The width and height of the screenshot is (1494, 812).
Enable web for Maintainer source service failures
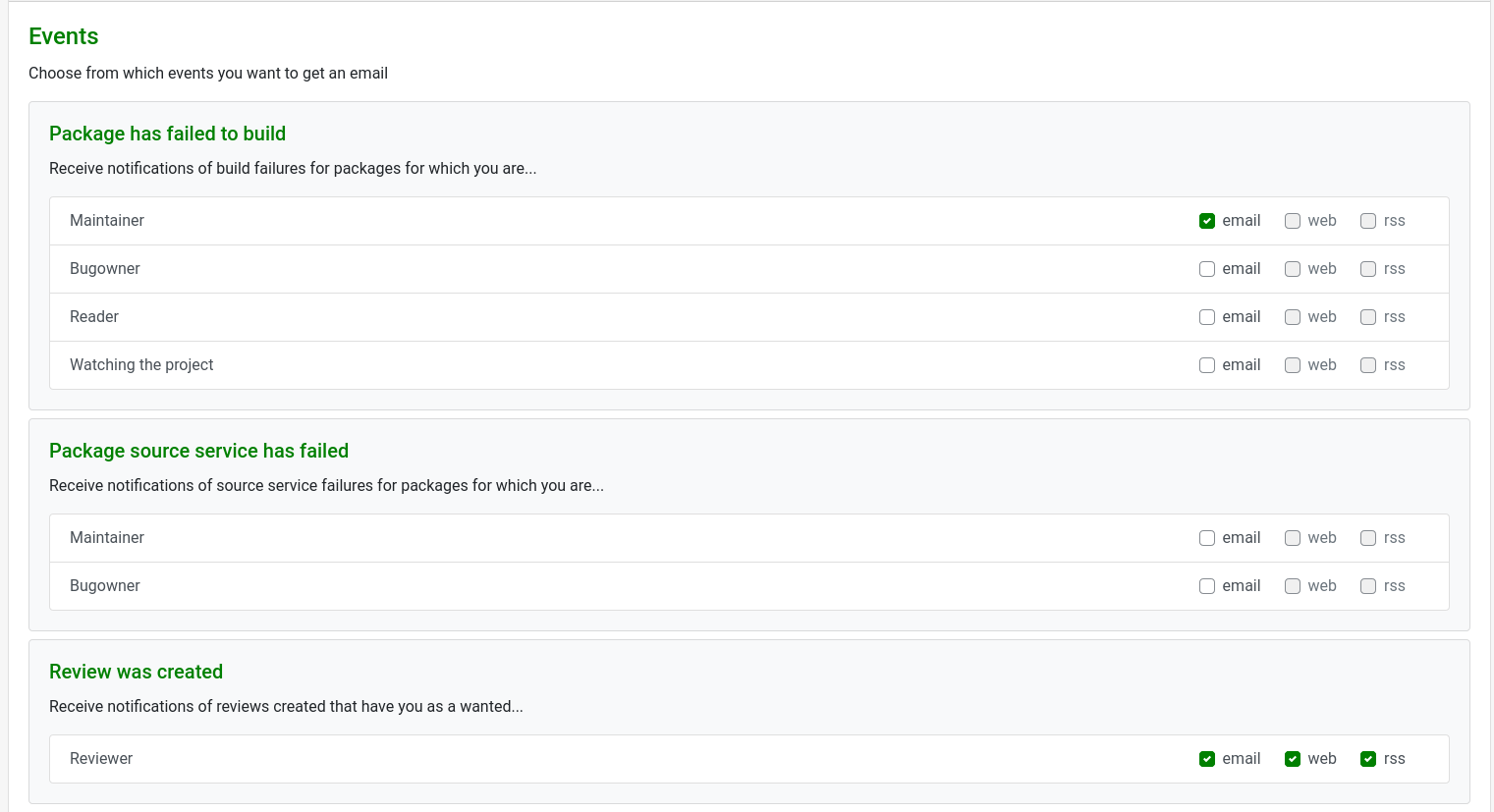(x=1293, y=537)
